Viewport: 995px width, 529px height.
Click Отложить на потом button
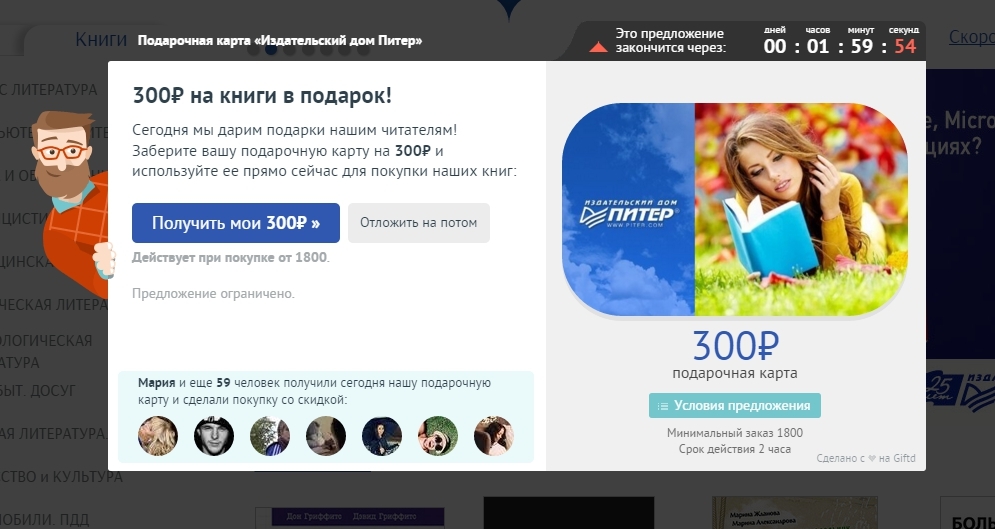coord(419,223)
